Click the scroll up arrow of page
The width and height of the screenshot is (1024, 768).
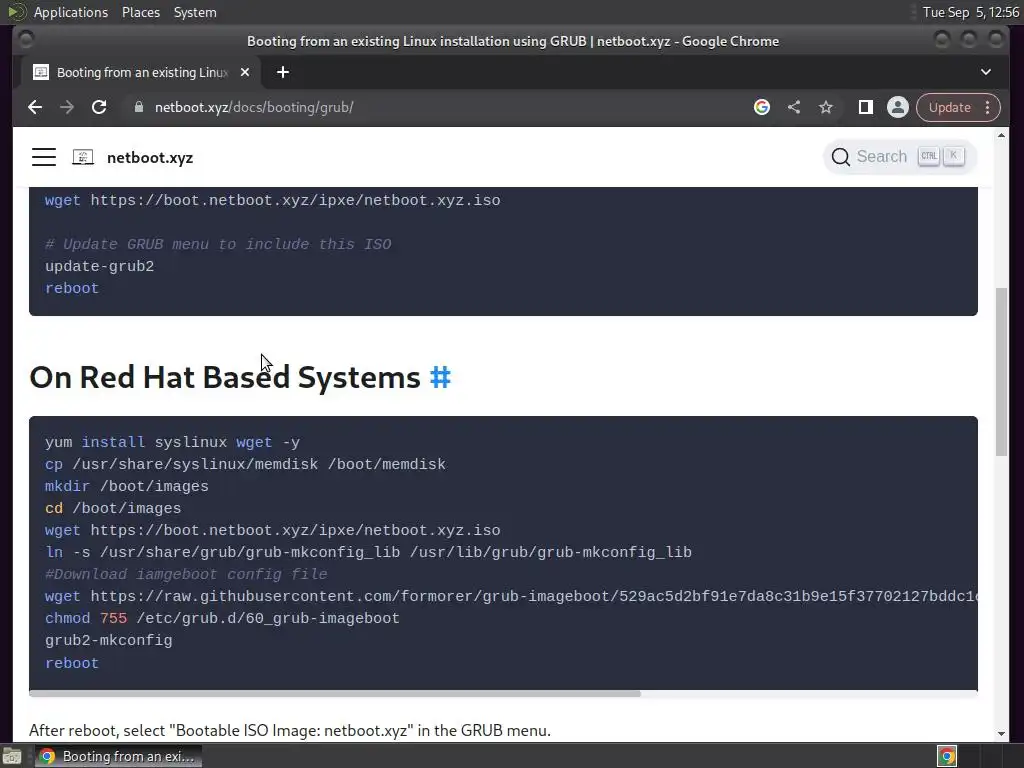click(x=1001, y=135)
